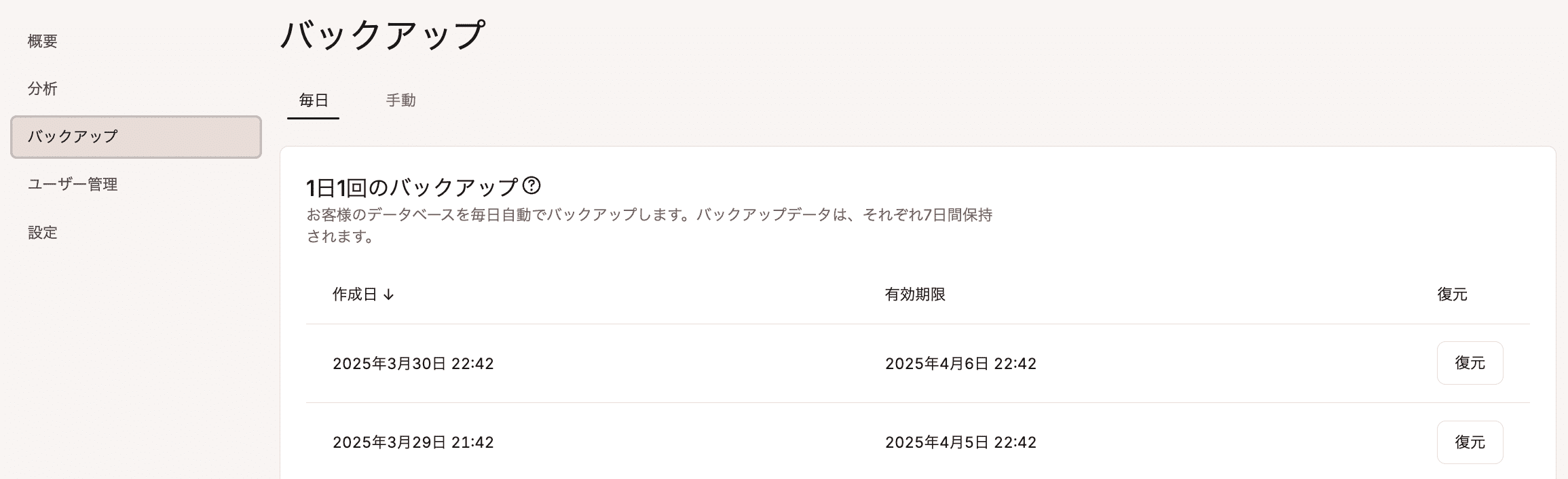Image resolution: width=1568 pixels, height=479 pixels.
Task: Switch to the 手動 tab
Action: (x=400, y=100)
